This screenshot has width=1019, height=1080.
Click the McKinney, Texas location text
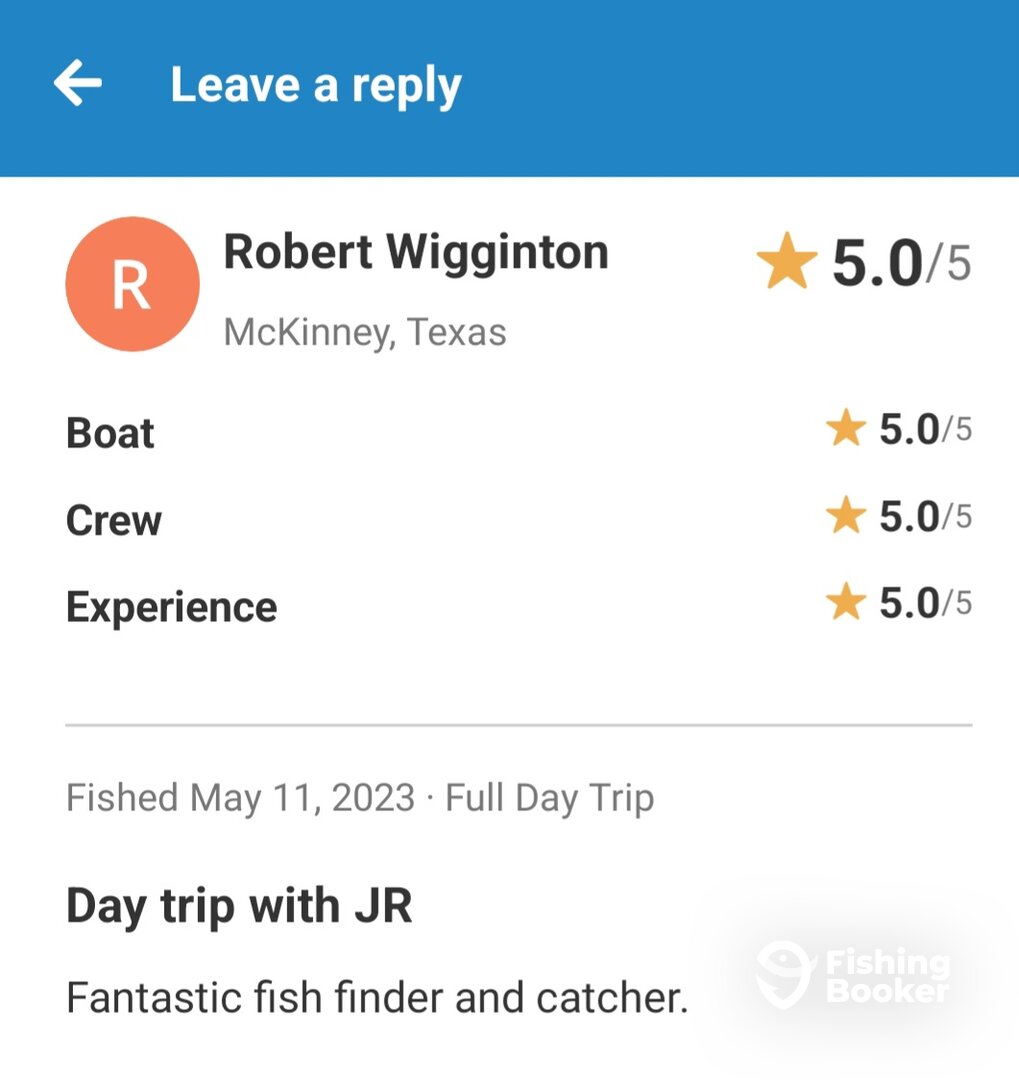(365, 332)
